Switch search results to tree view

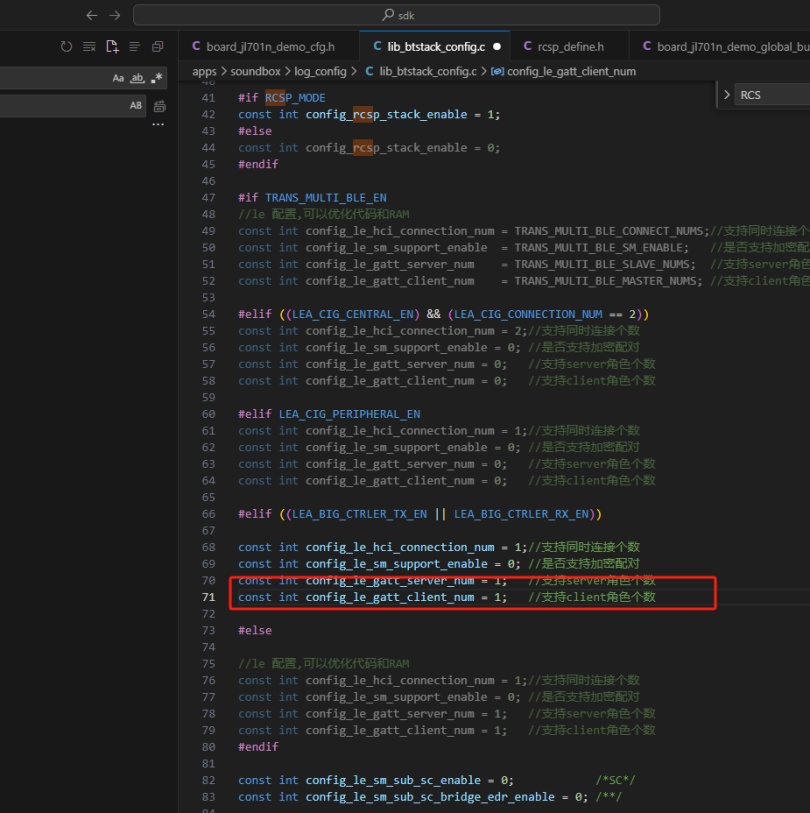(x=134, y=47)
